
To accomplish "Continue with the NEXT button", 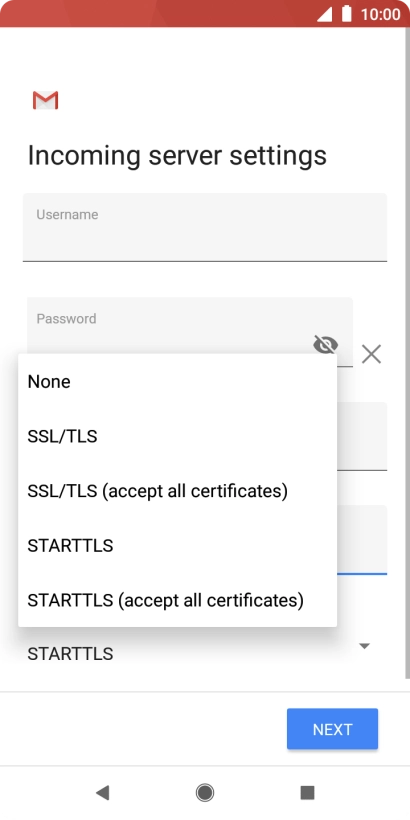I will [332, 729].
